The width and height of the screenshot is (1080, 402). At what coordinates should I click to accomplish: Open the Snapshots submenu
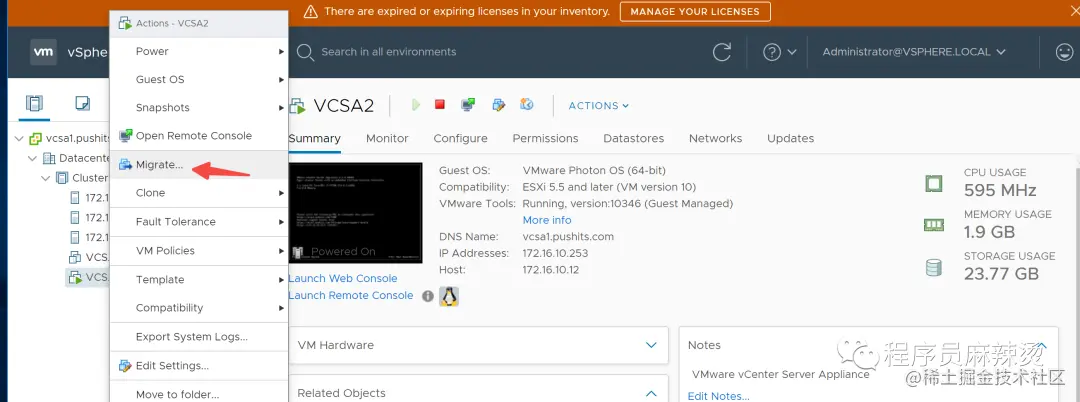[199, 107]
